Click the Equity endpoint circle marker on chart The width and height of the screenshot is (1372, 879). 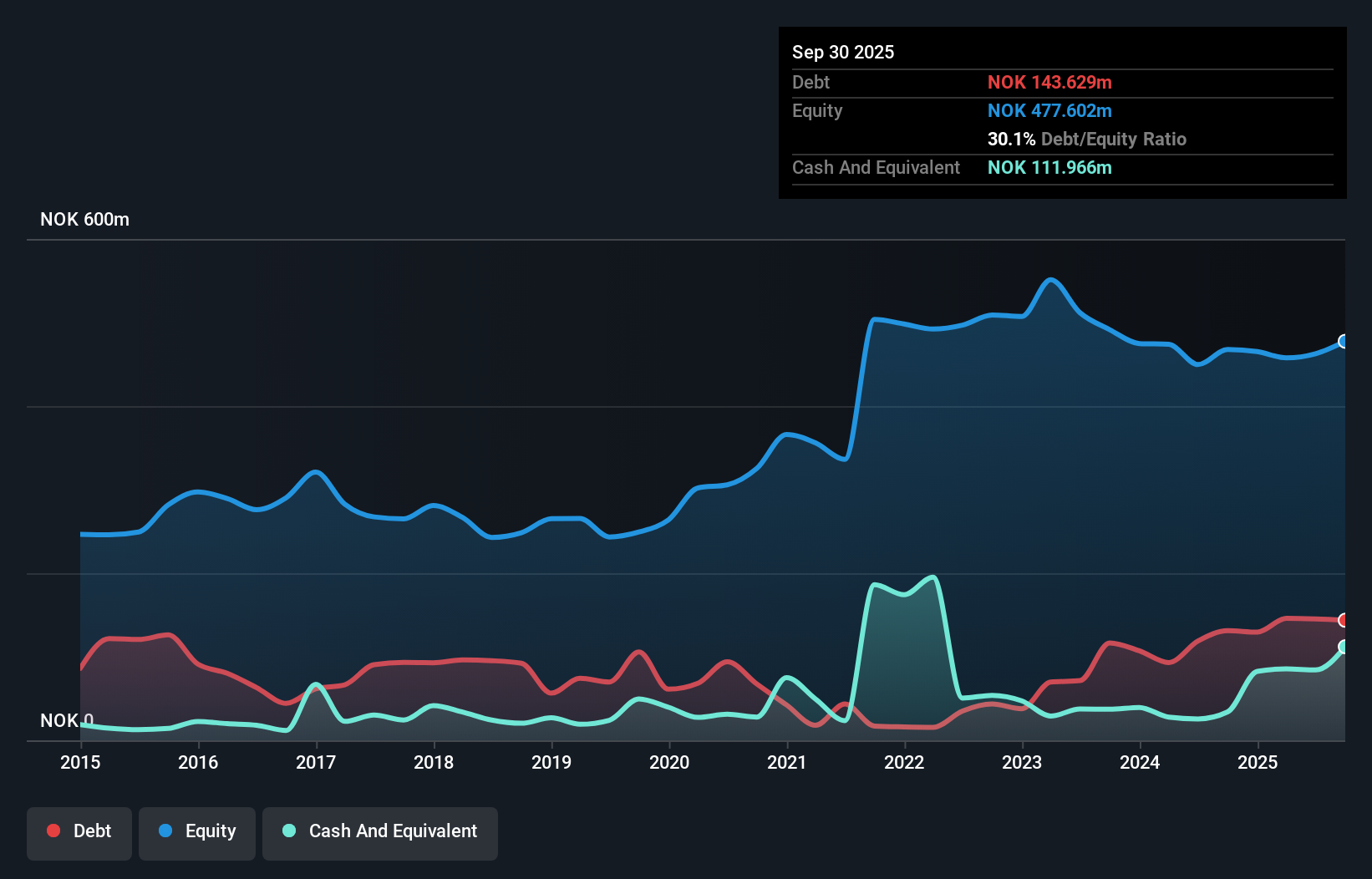coord(1343,341)
